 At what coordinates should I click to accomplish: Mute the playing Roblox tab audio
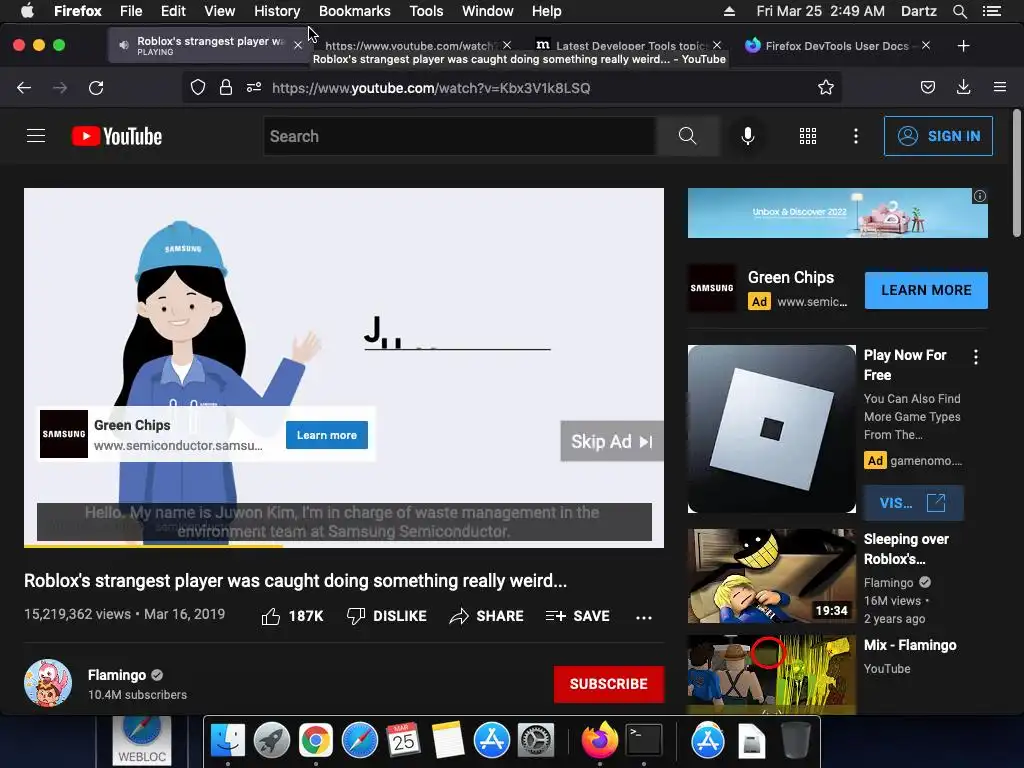(123, 45)
